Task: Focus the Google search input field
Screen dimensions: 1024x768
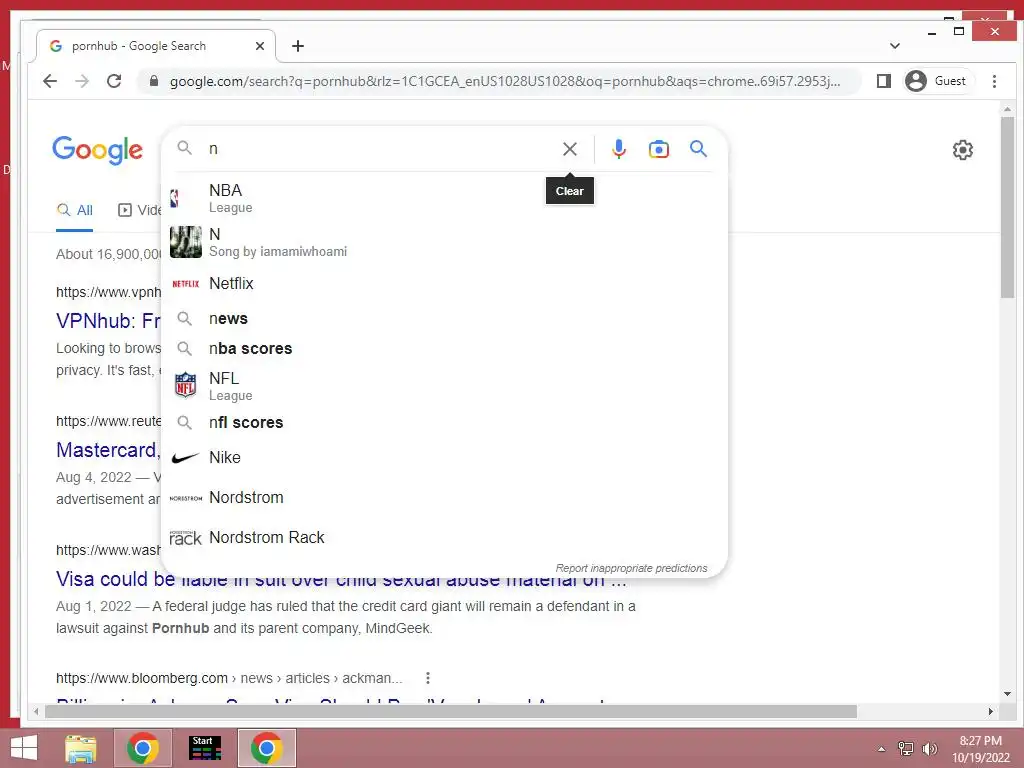Action: [x=379, y=149]
